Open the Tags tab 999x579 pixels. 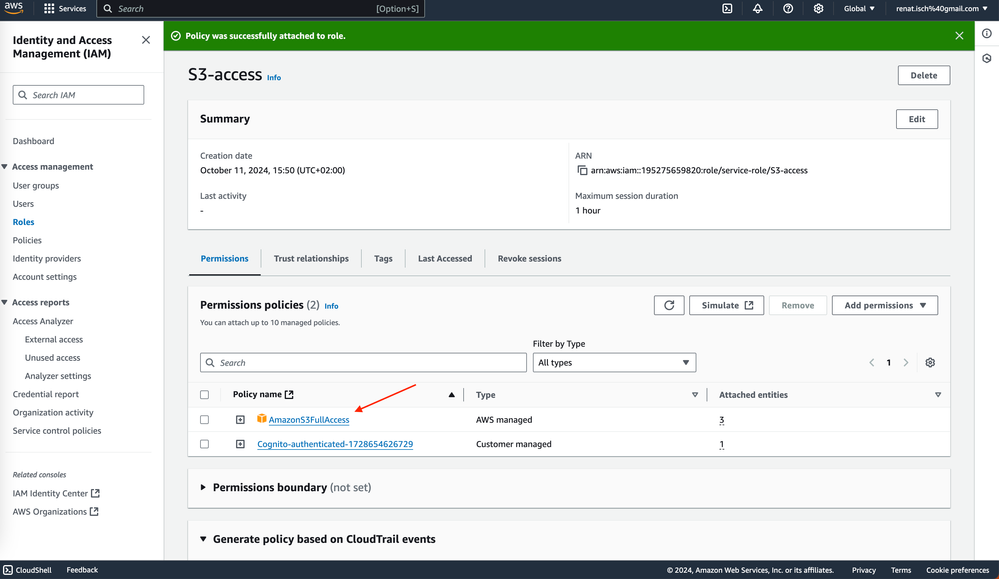[x=383, y=259]
